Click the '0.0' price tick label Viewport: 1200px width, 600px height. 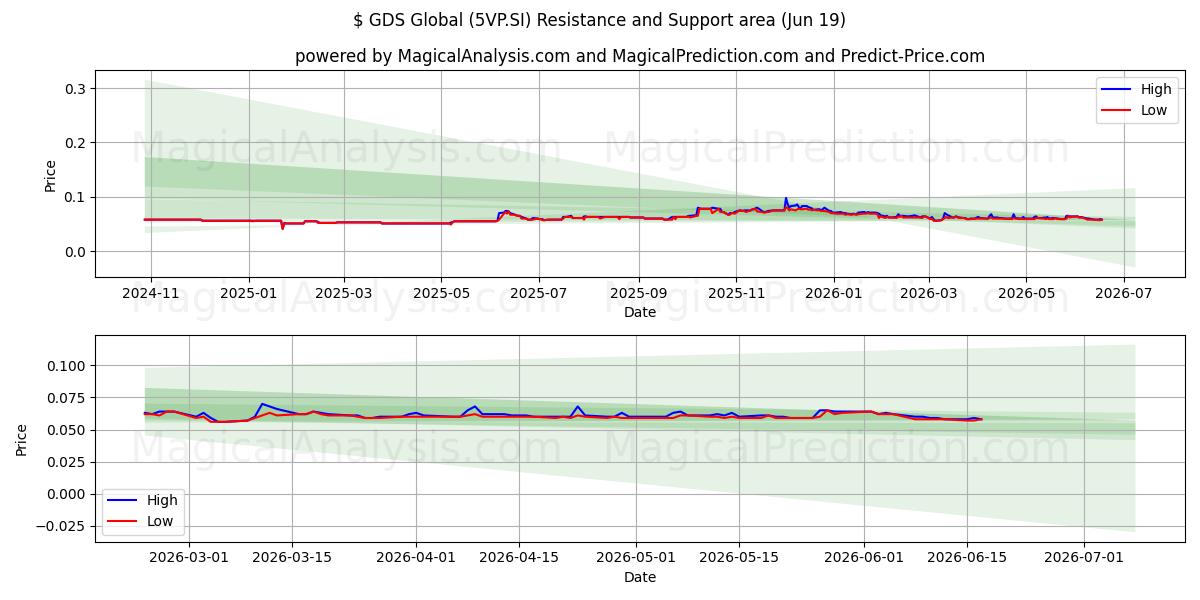[x=75, y=252]
